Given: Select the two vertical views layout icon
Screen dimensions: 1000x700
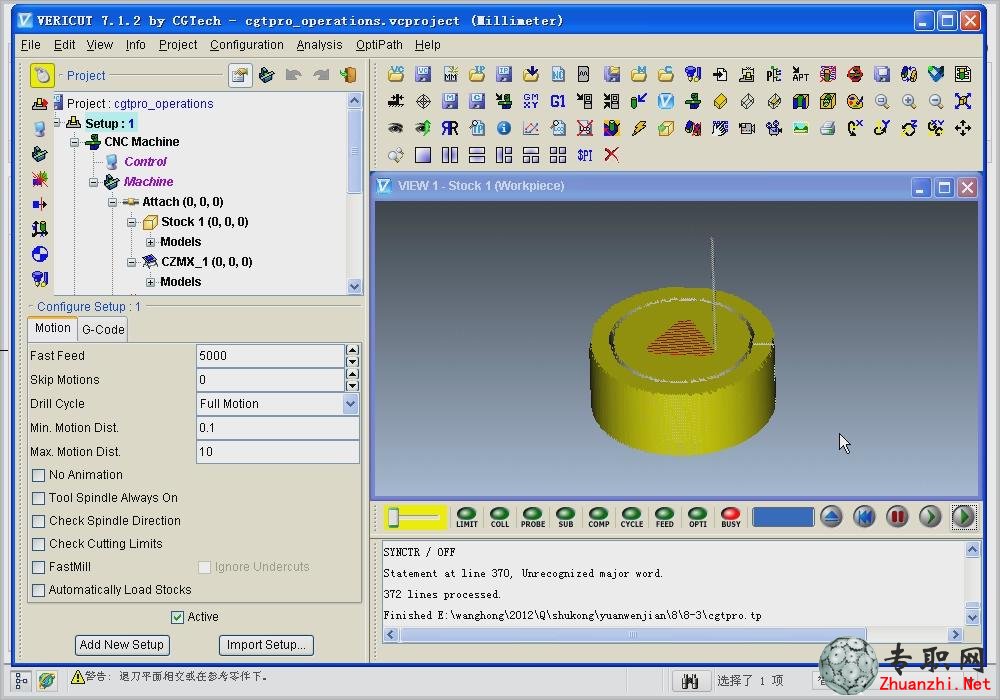Looking at the screenshot, I should coord(450,155).
